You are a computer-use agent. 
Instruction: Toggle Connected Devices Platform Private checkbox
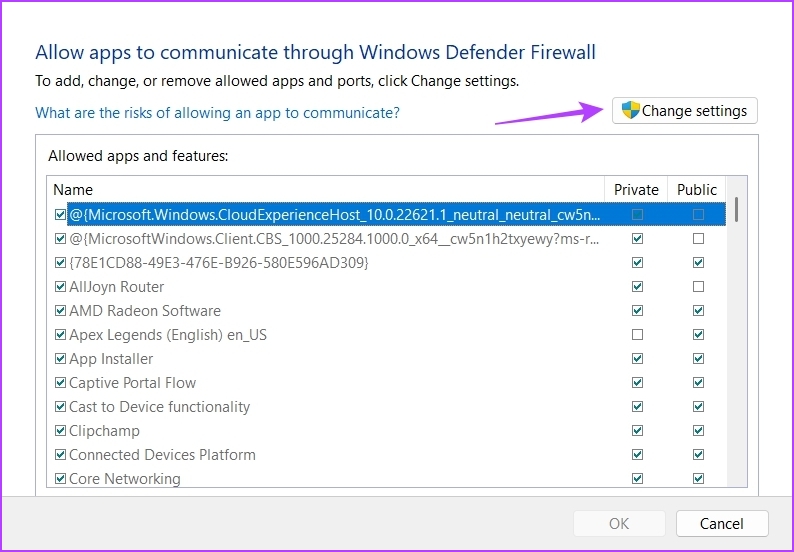pos(638,455)
